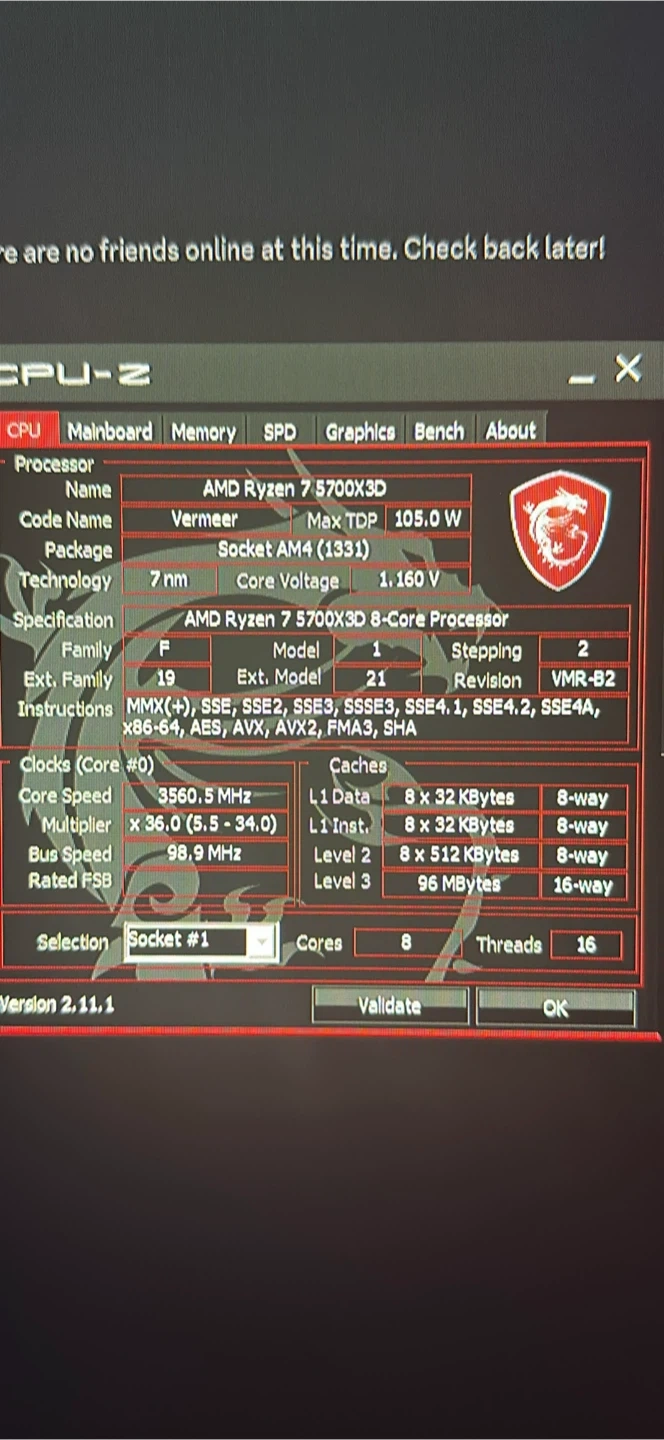This screenshot has width=664, height=1440.
Task: Expand the Socket #1 selection dropdown
Action: click(262, 942)
